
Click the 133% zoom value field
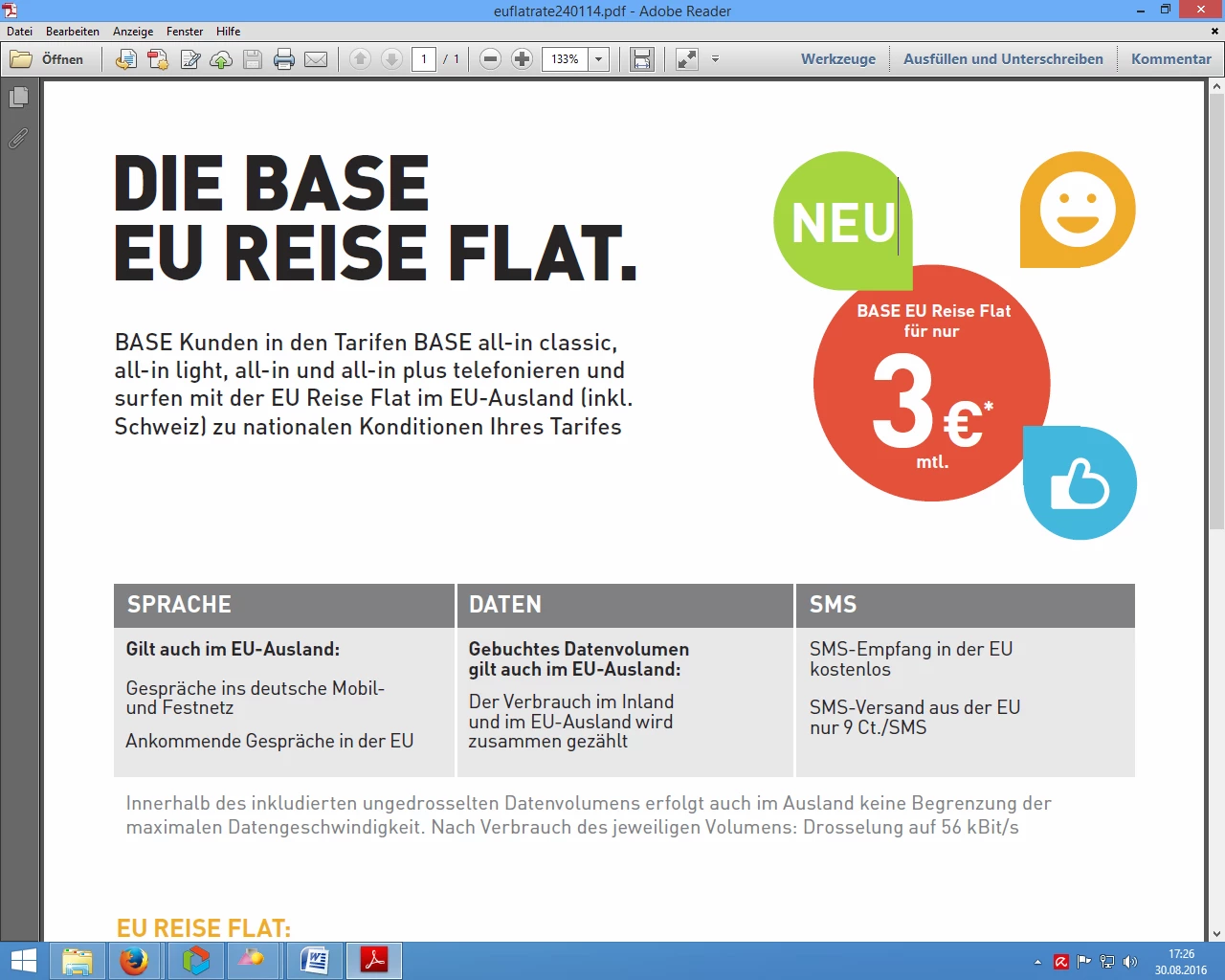(x=565, y=59)
